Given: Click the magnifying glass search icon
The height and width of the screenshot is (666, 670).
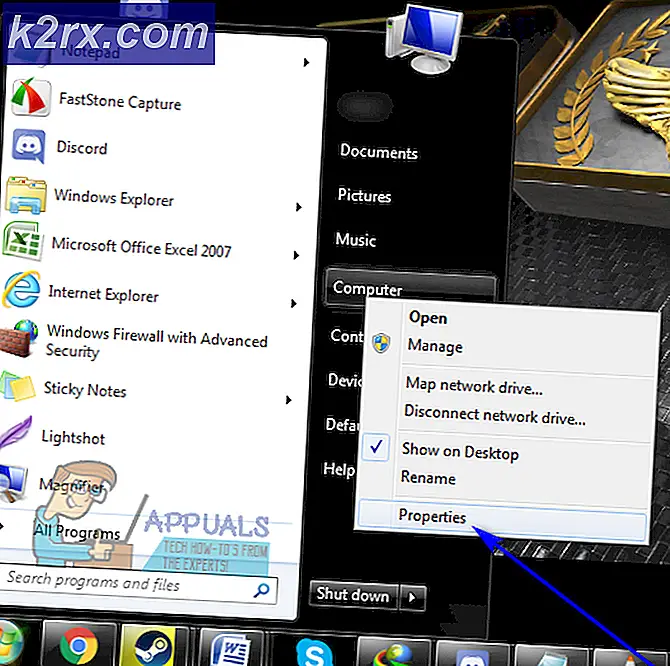Looking at the screenshot, I should click(262, 590).
